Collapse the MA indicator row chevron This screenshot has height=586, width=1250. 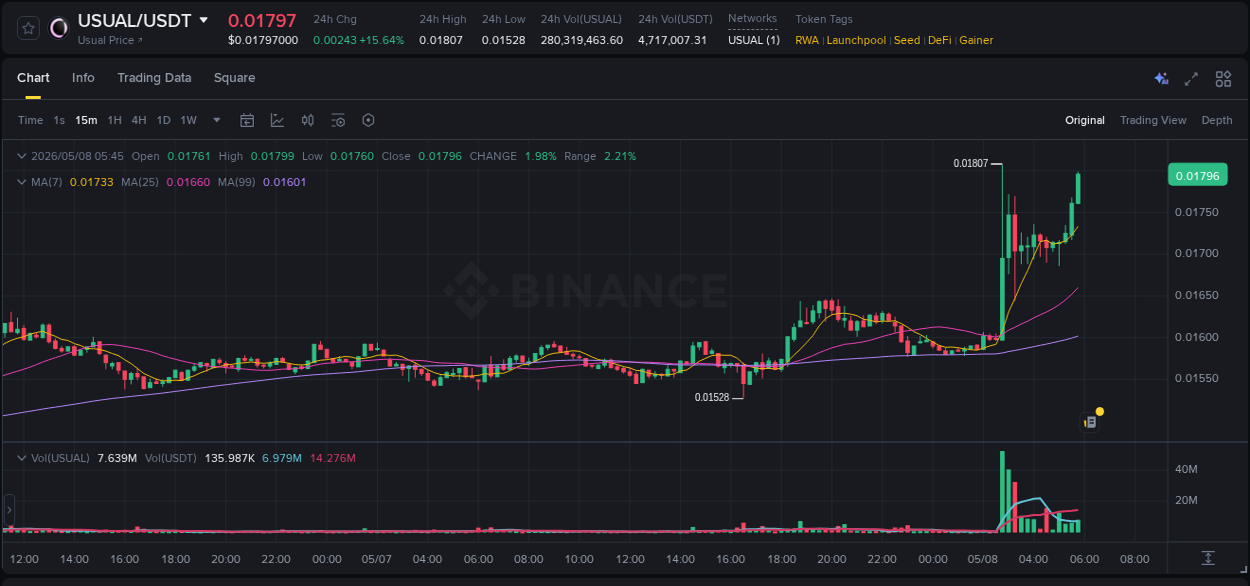tap(22, 182)
